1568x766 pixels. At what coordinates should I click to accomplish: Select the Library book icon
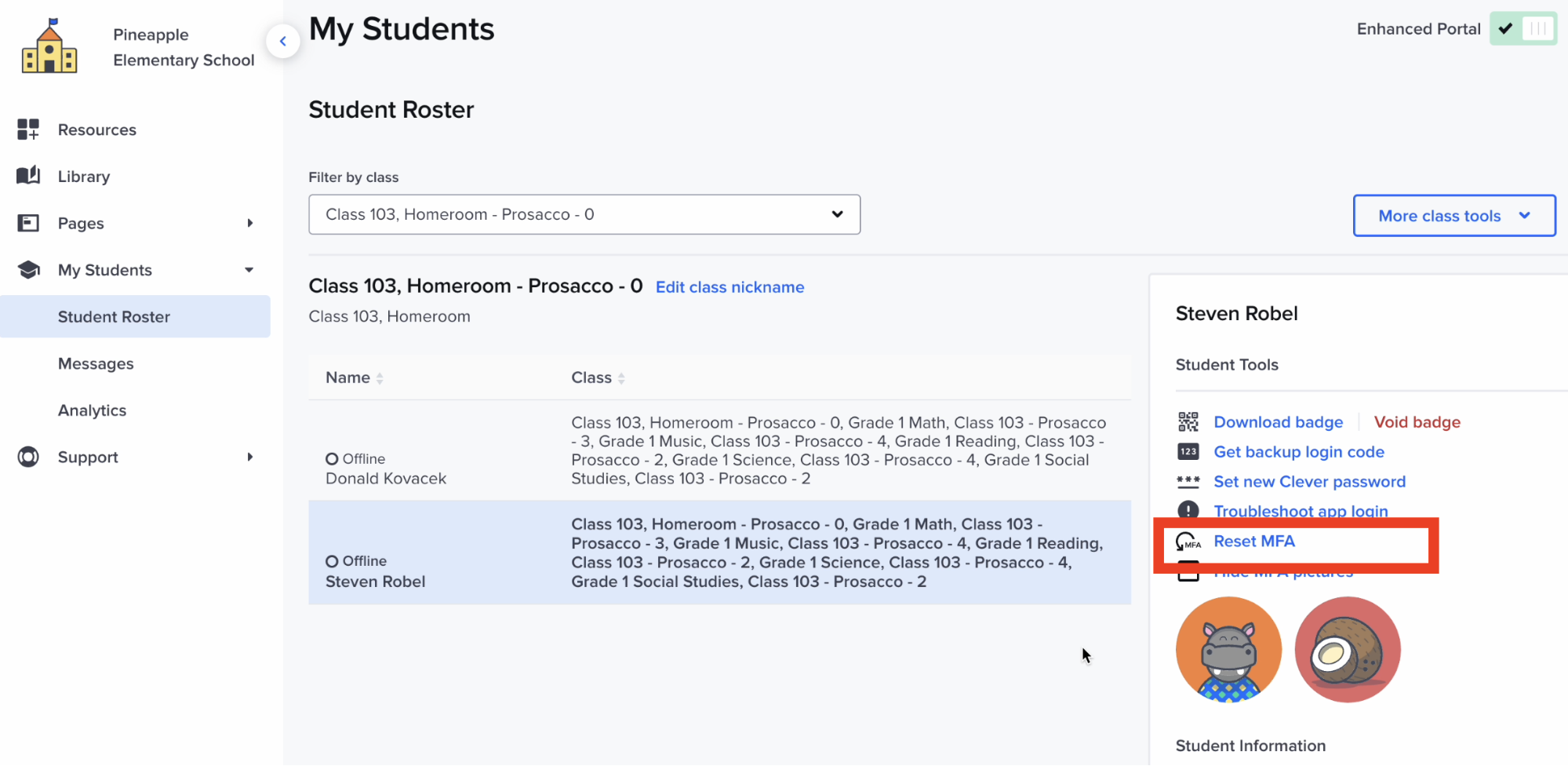click(x=28, y=176)
